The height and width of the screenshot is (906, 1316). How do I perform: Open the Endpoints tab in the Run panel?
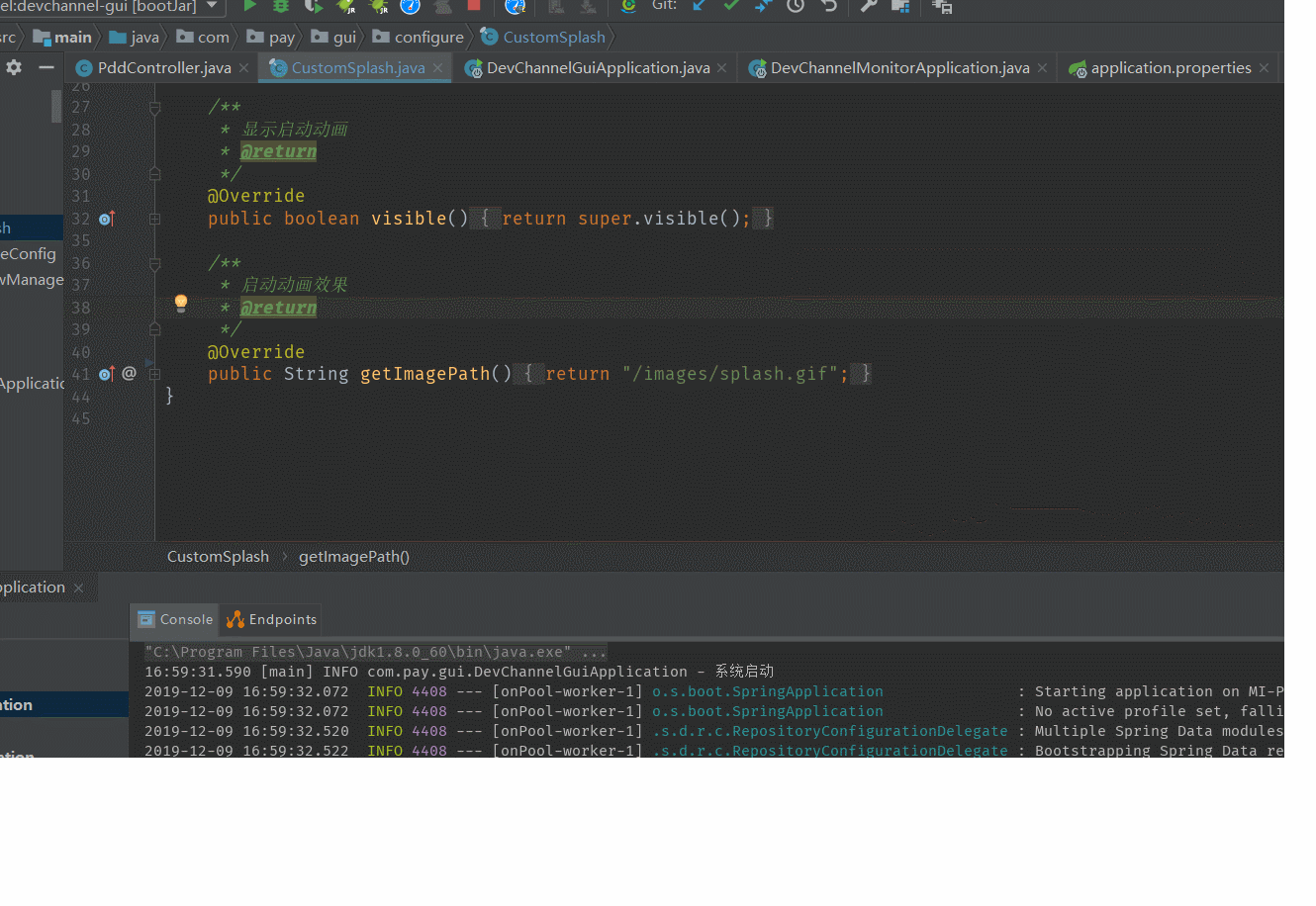click(x=272, y=619)
